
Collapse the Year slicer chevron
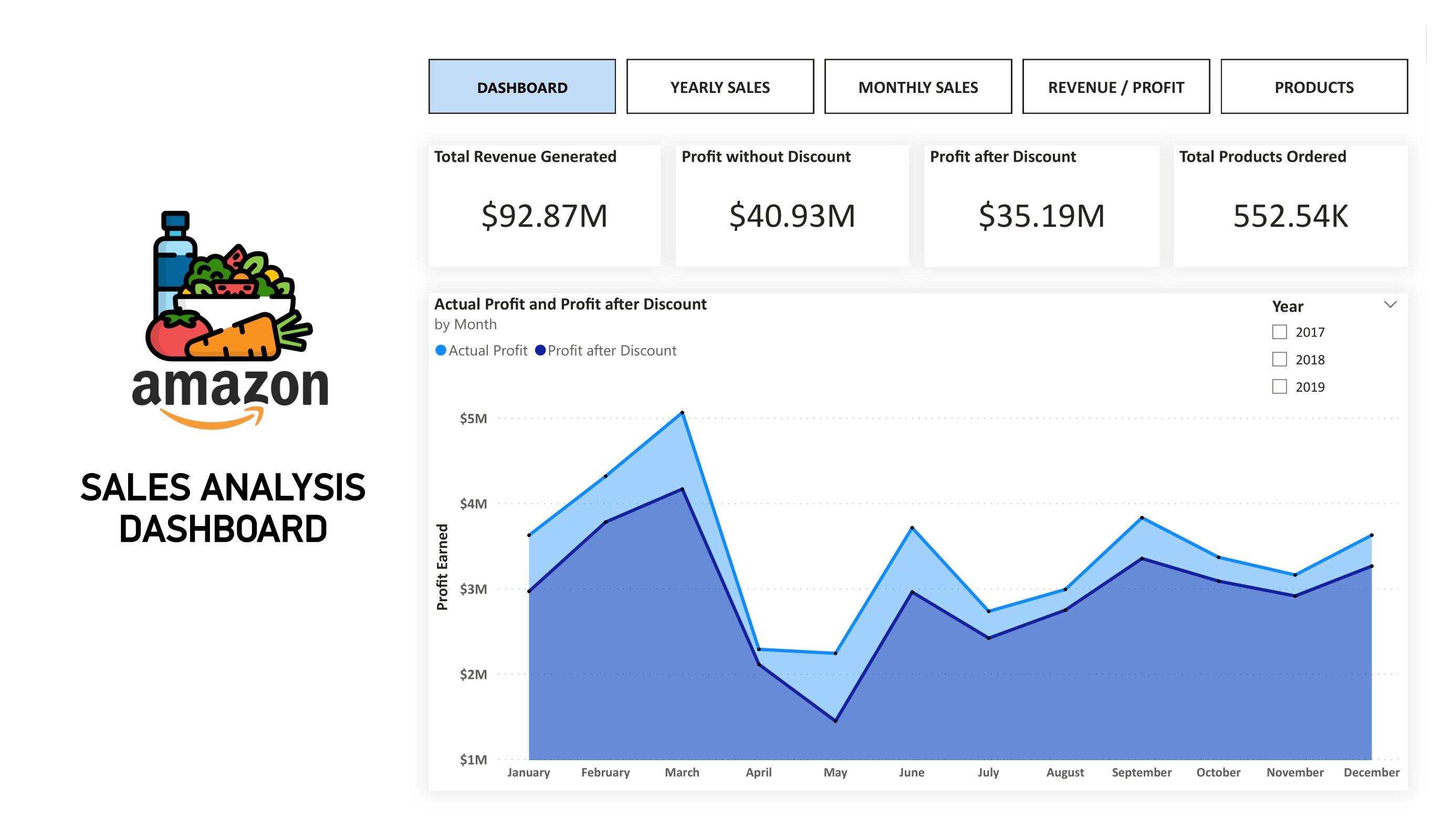coord(1390,305)
